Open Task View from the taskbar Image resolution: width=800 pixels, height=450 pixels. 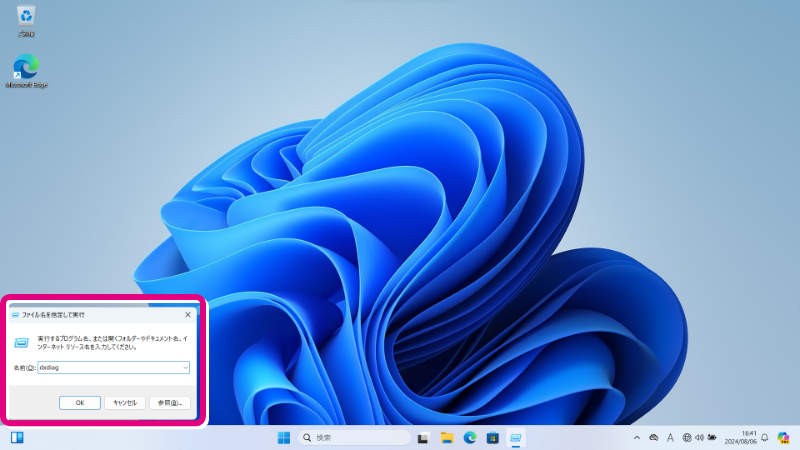pyautogui.click(x=424, y=438)
